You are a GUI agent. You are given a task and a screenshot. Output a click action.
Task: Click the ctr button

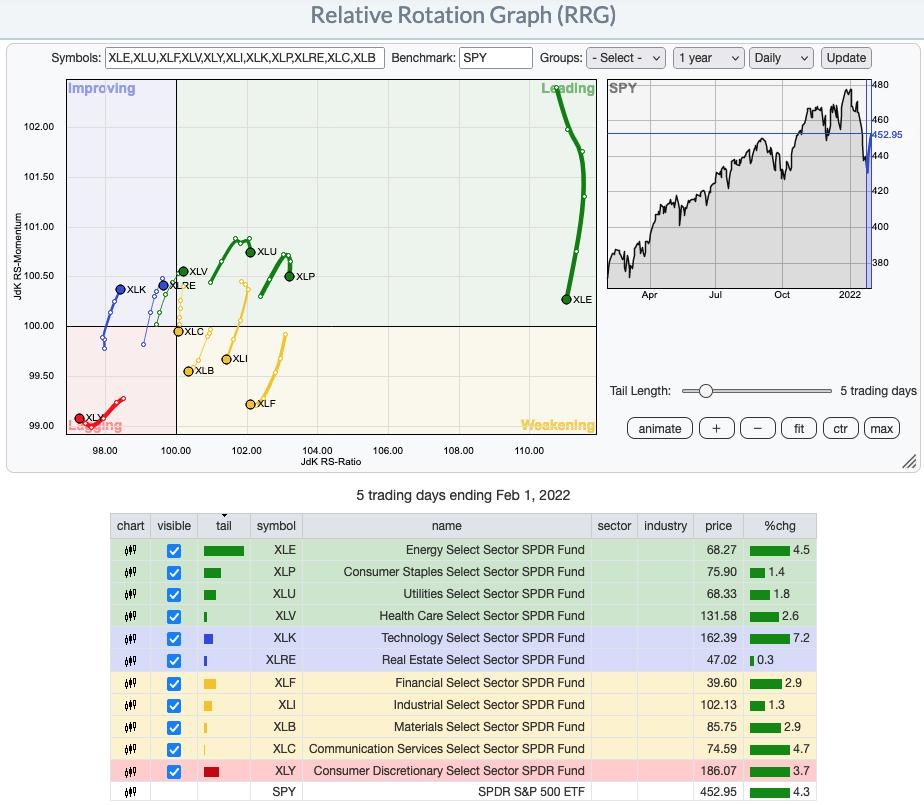click(840, 428)
